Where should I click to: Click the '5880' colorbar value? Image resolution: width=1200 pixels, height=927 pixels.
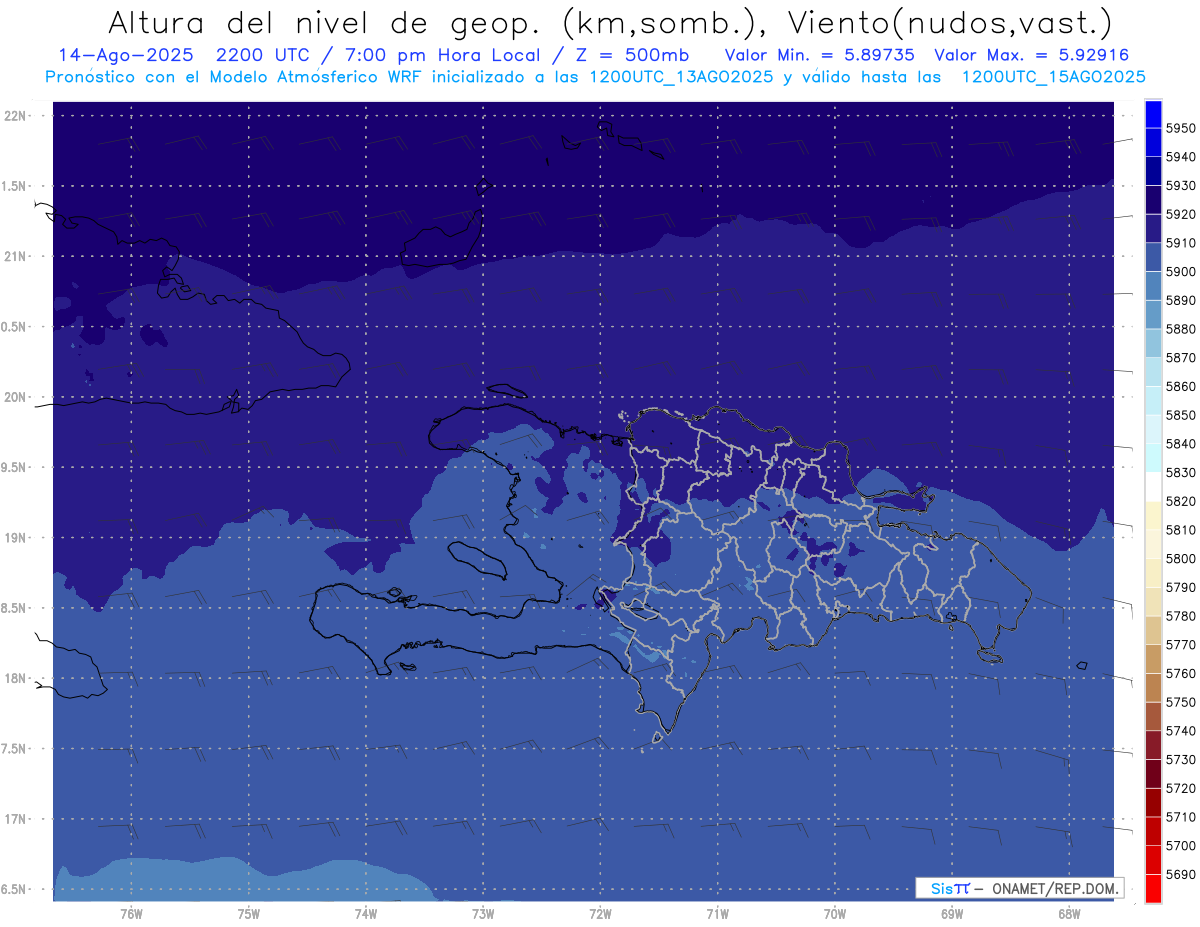pyautogui.click(x=1180, y=329)
